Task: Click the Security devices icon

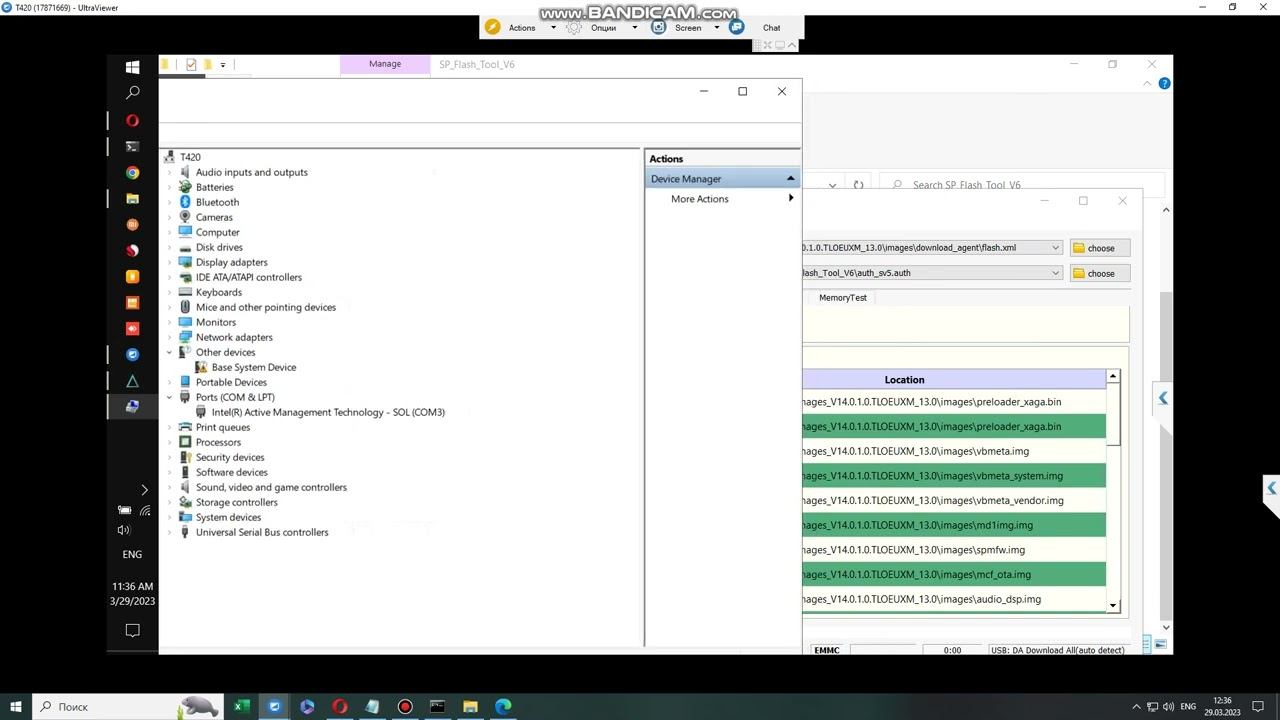Action: (185, 457)
